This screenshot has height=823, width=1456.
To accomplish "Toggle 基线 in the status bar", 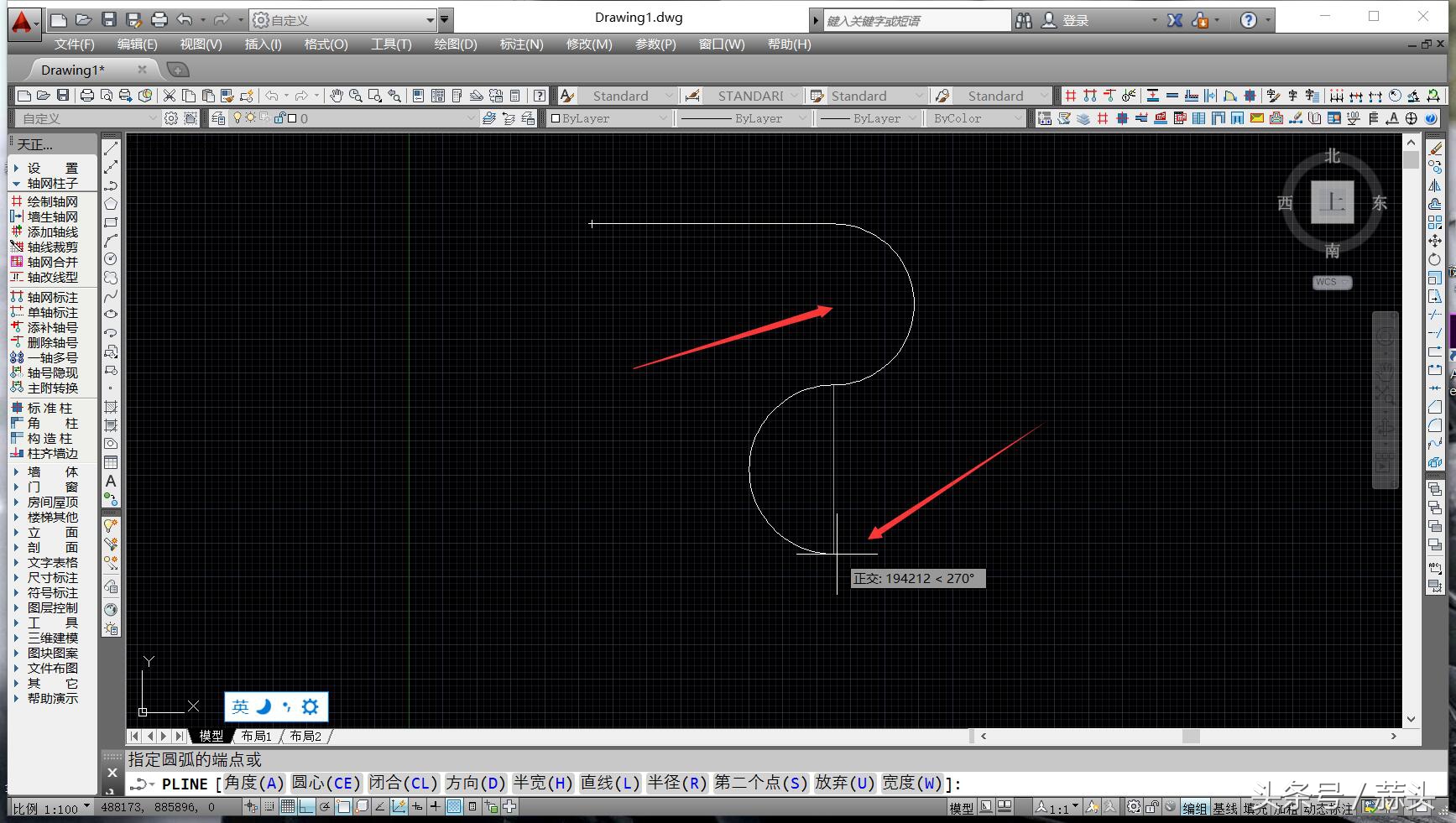I will pyautogui.click(x=1225, y=808).
